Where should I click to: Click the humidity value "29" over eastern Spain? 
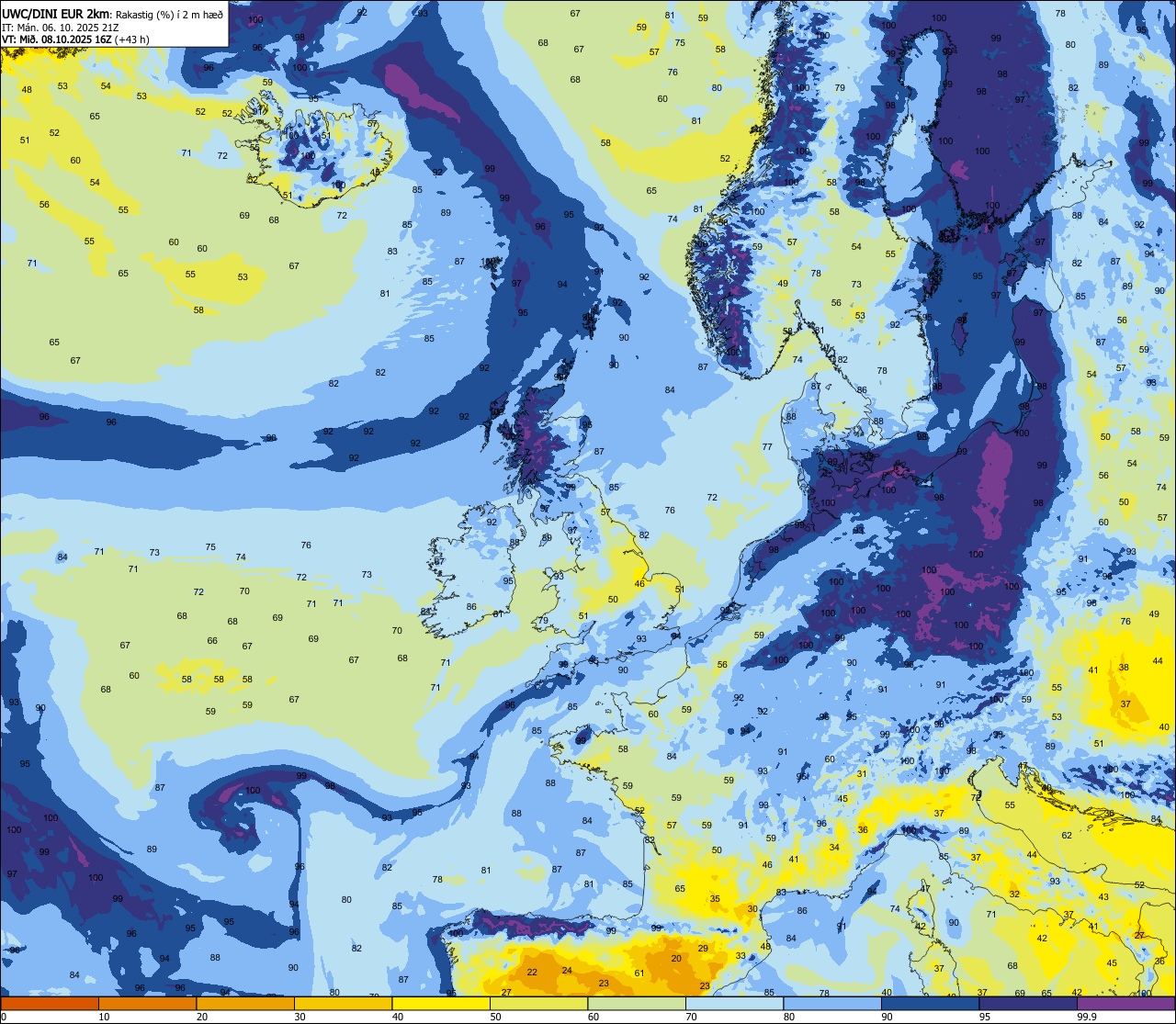pos(703,948)
